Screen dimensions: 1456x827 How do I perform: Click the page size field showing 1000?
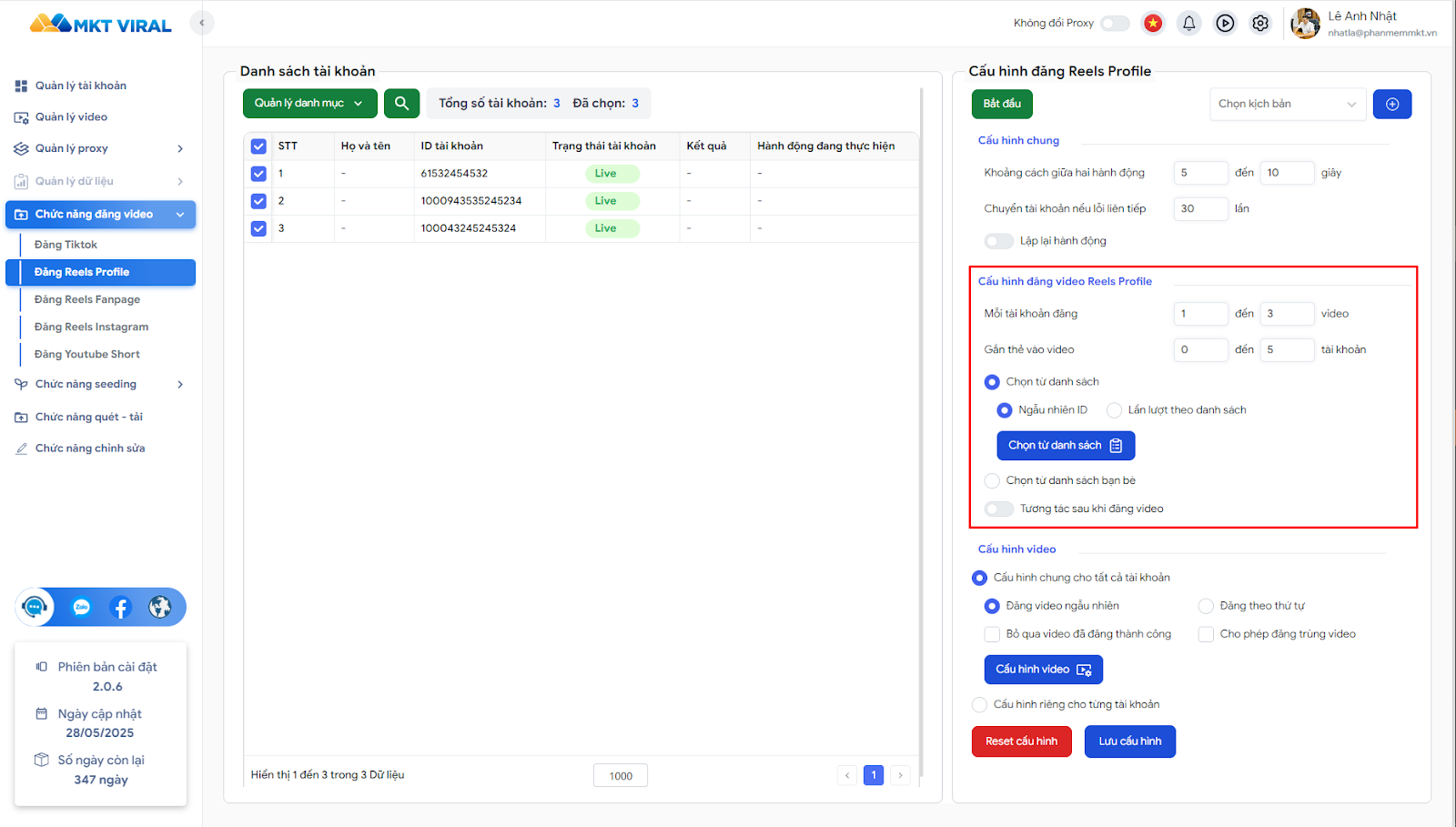pyautogui.click(x=621, y=775)
